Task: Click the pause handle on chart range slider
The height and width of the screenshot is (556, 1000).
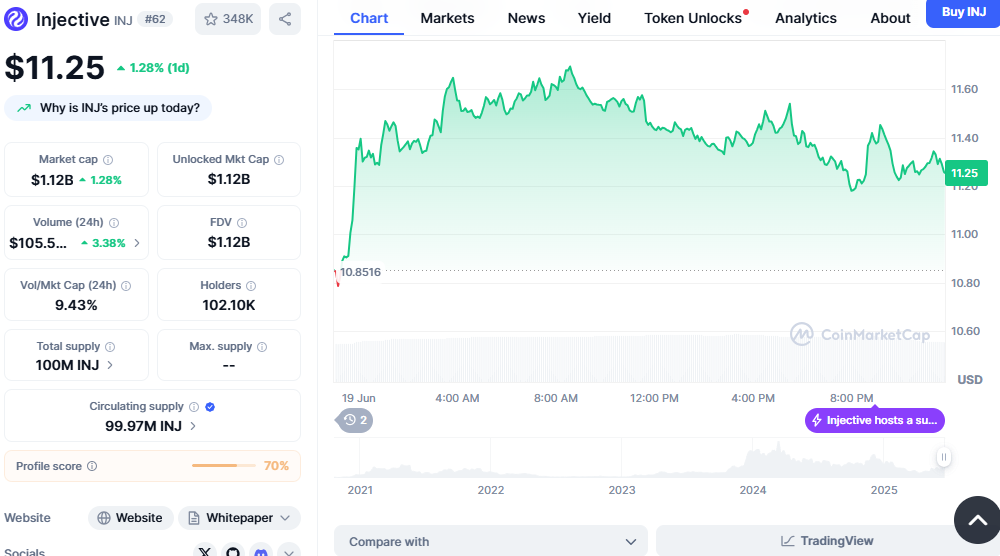Action: click(x=944, y=457)
